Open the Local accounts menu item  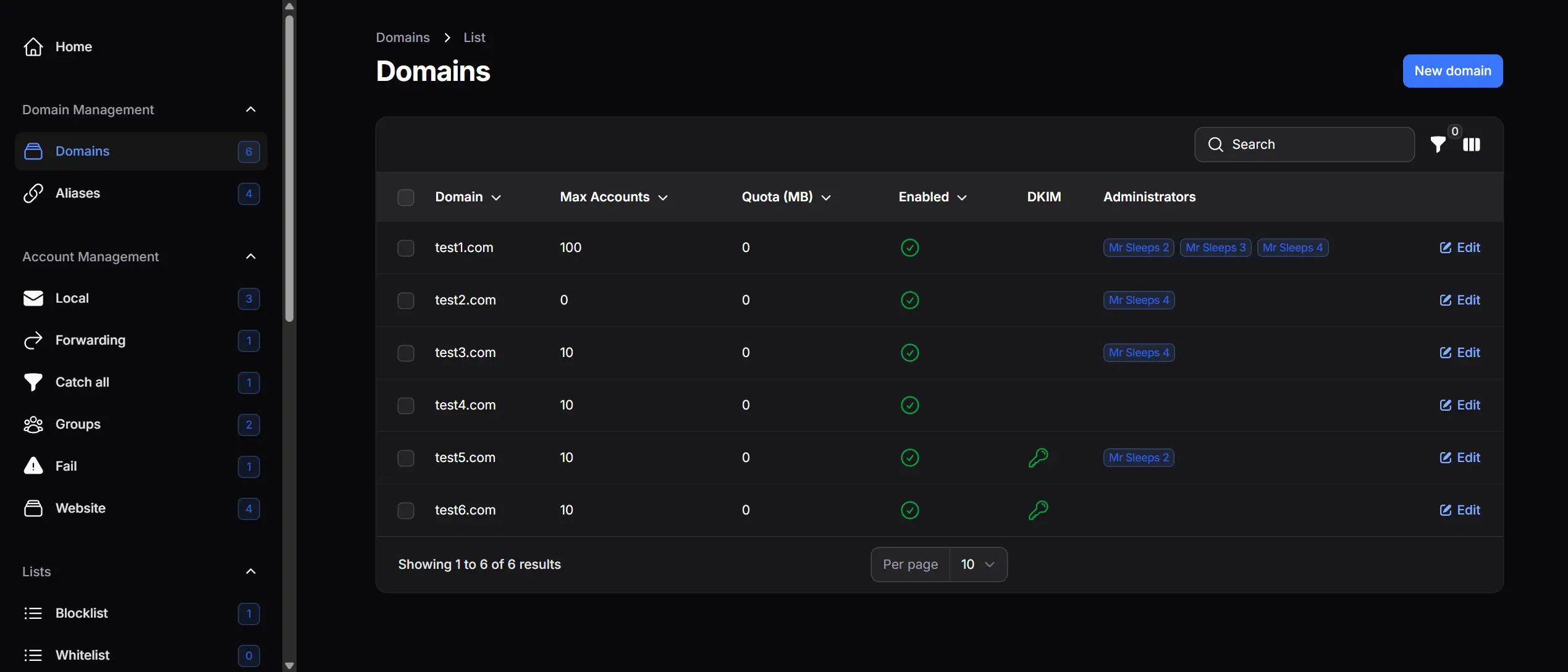141,298
